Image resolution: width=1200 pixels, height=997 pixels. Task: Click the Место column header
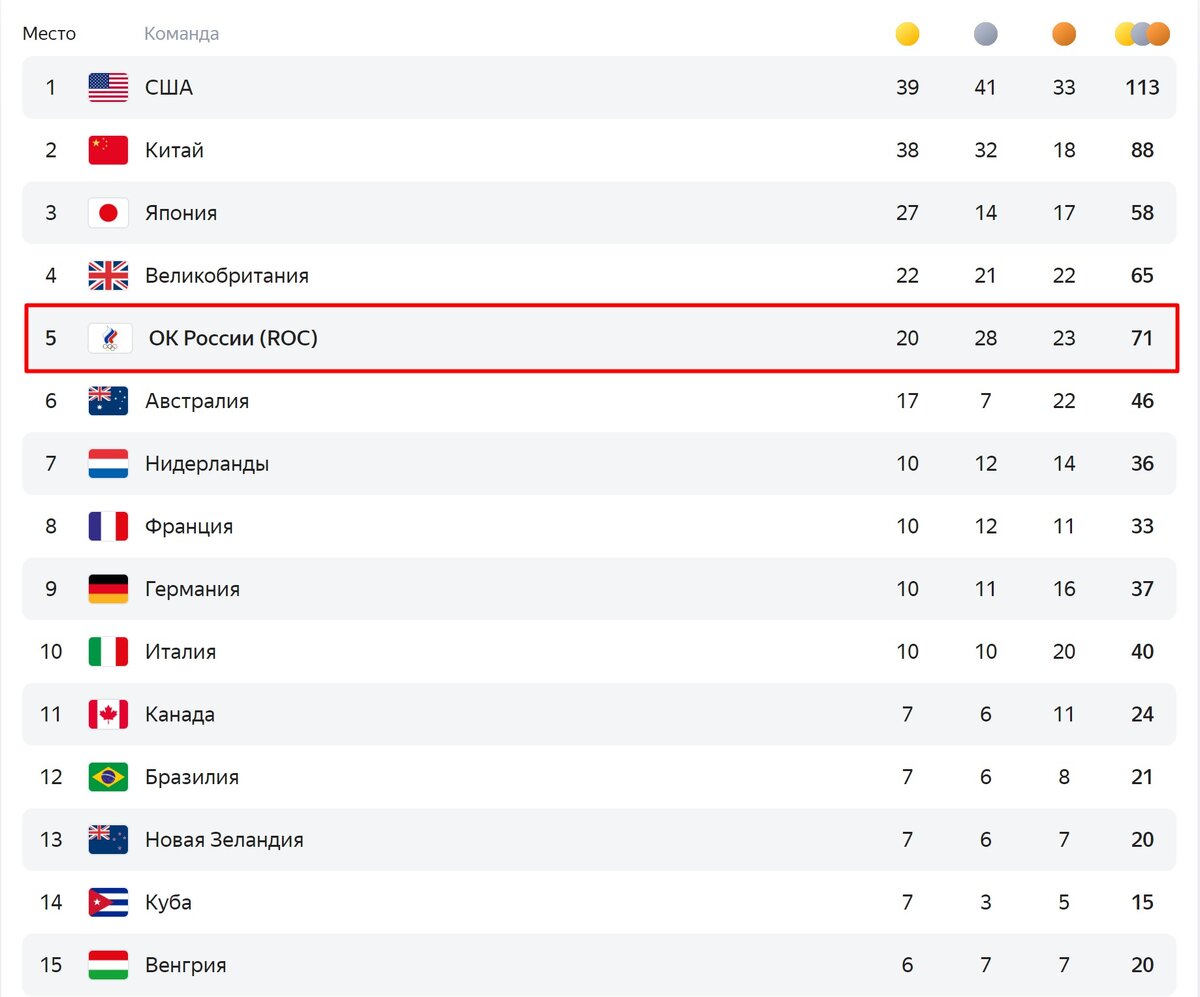point(49,34)
